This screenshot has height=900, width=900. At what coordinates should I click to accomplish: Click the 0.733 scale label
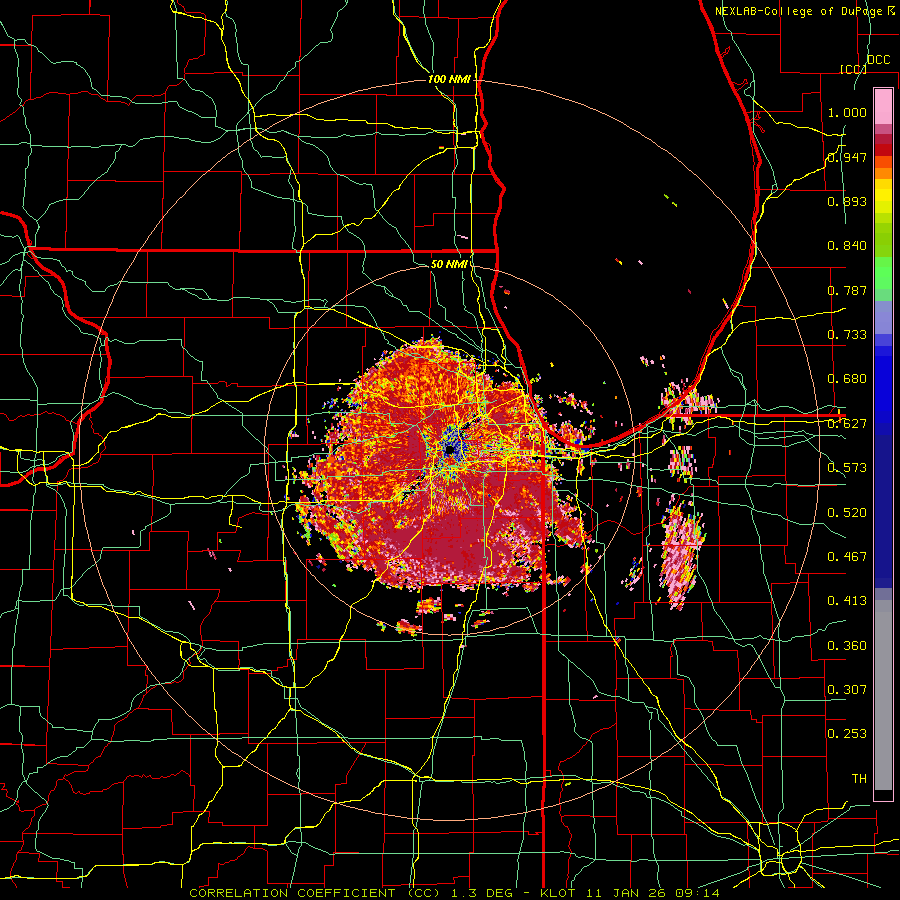tap(847, 335)
